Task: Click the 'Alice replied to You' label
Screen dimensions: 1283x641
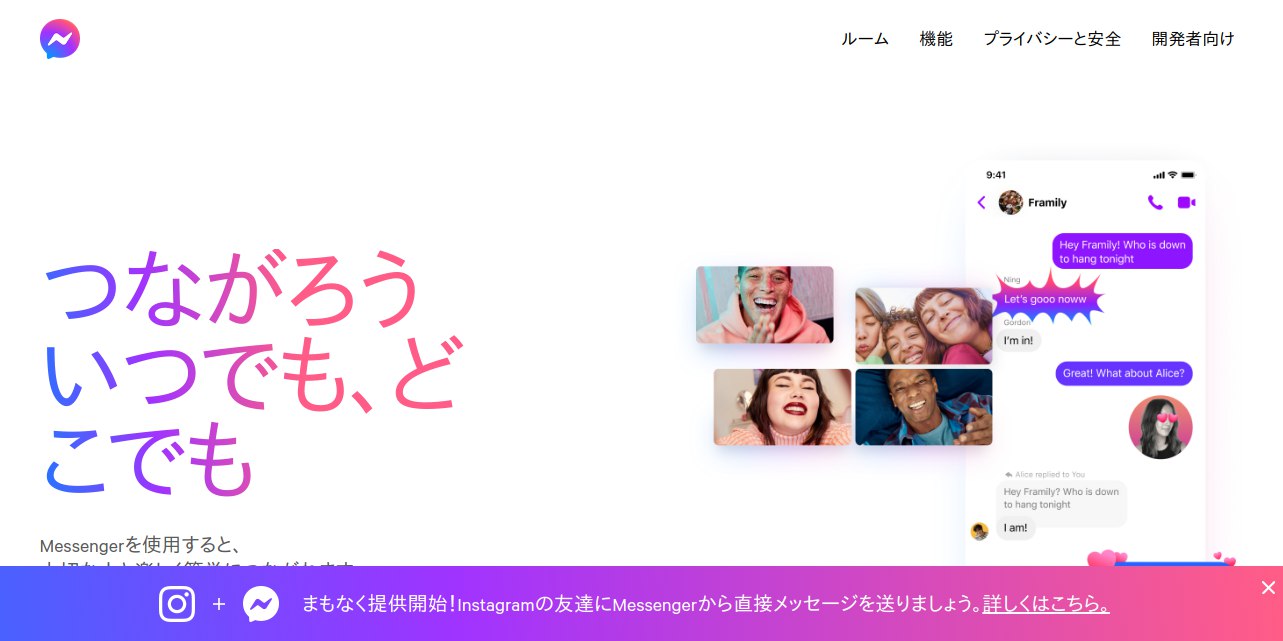Action: pyautogui.click(x=1044, y=474)
